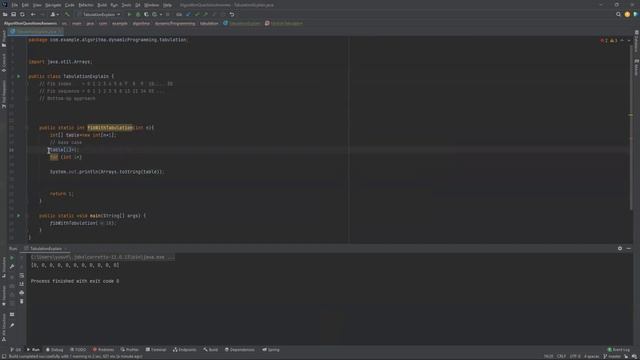Toggle the Commit tool window sidebar button
This screenshot has height=360, width=640.
(4, 62)
